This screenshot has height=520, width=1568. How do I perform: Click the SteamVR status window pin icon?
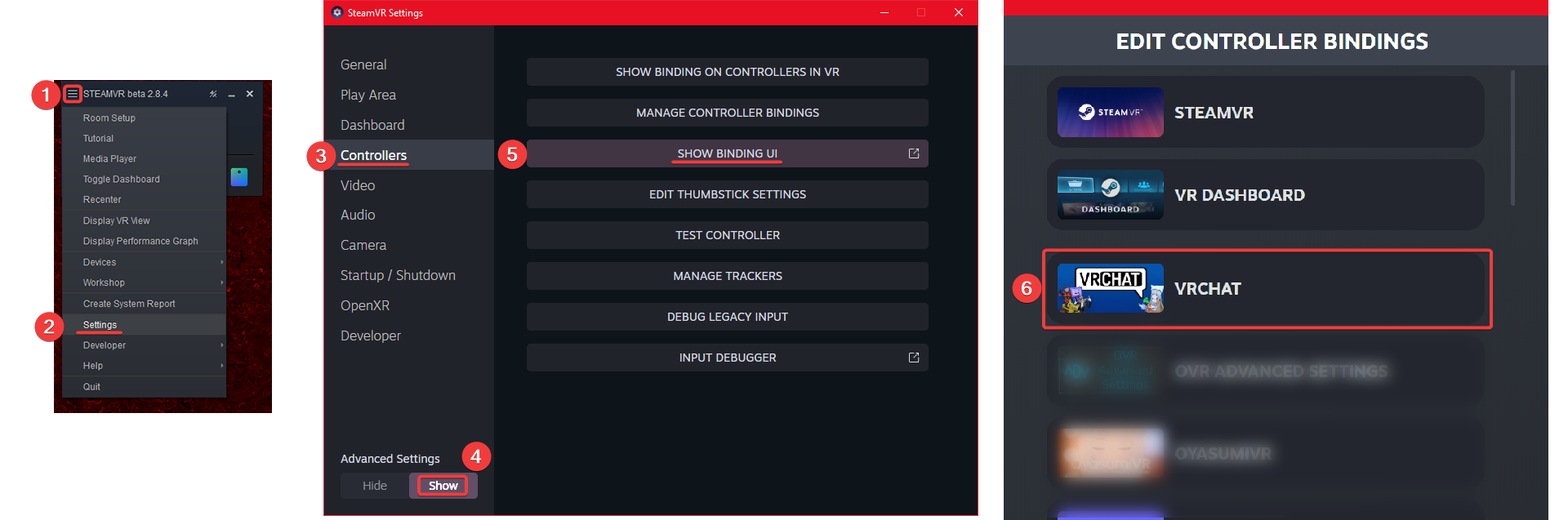click(213, 94)
